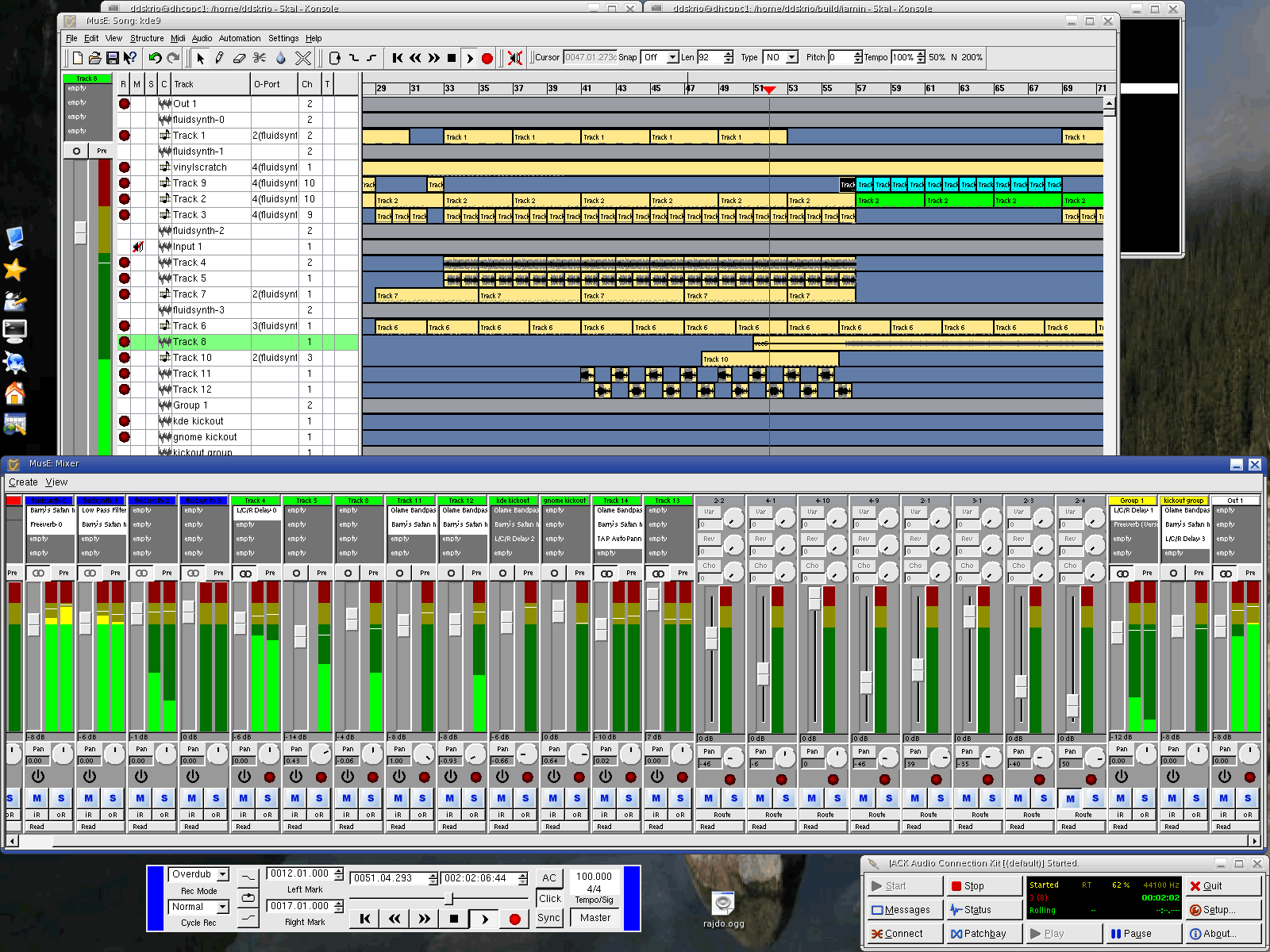Toggle the loop icon in transport panel
Viewport: 1270px width, 952px height.
pos(248,897)
